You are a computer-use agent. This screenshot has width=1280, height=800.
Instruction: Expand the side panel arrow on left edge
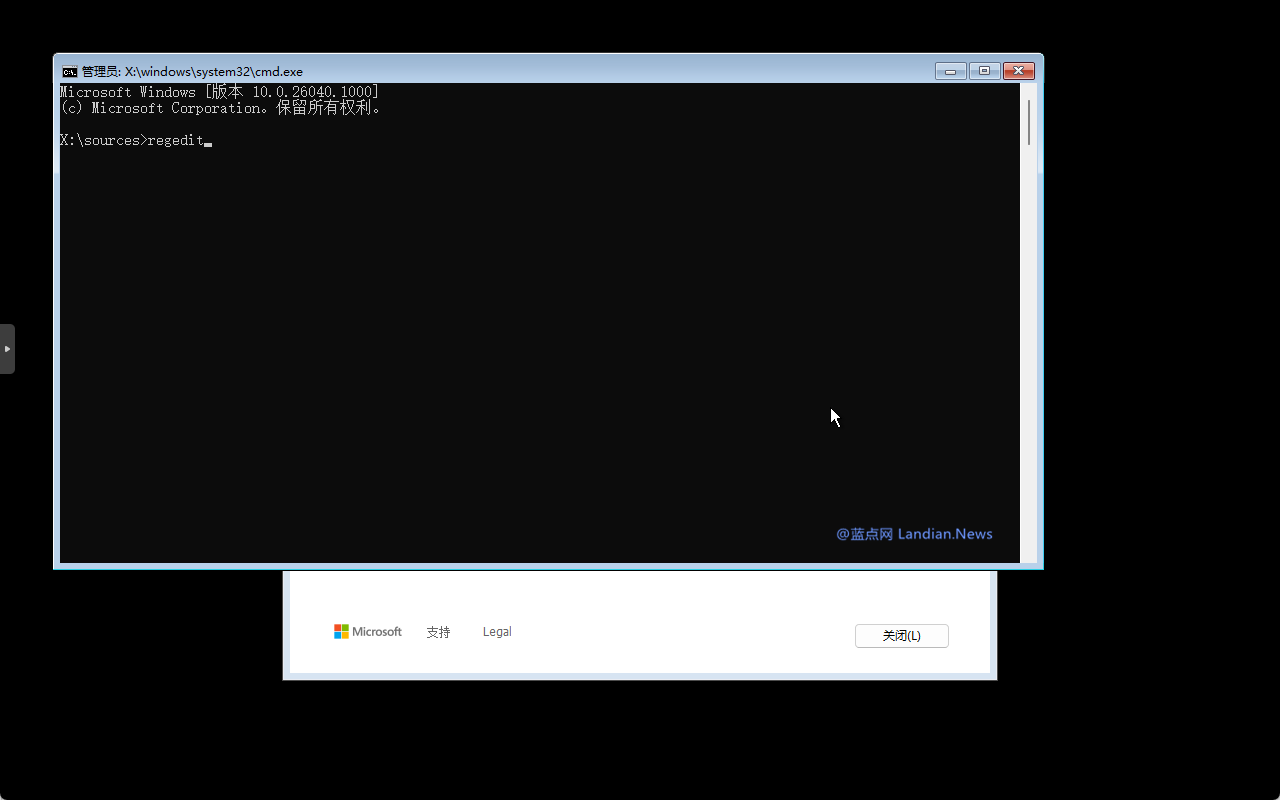(7, 349)
